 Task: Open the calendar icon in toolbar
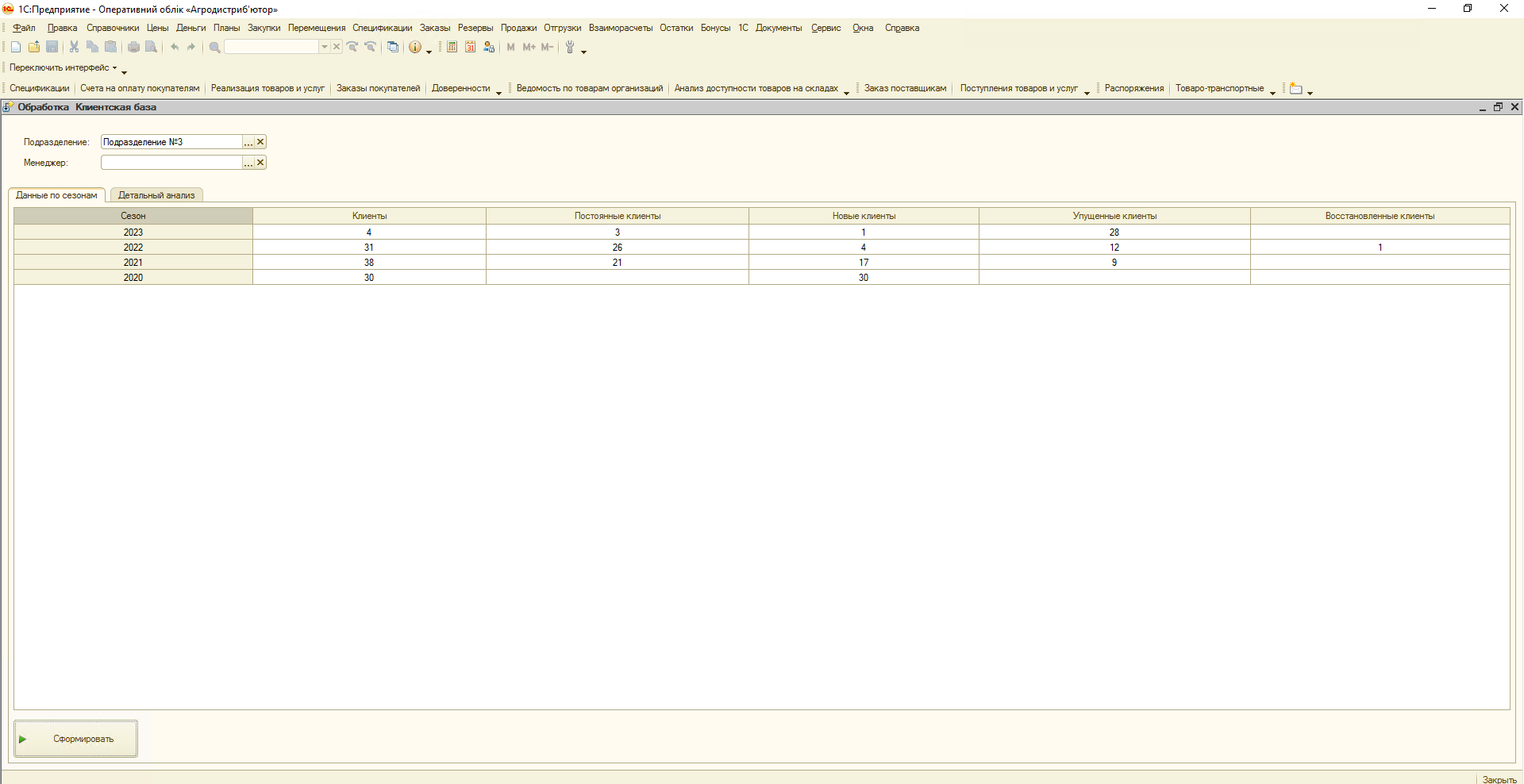[x=471, y=48]
